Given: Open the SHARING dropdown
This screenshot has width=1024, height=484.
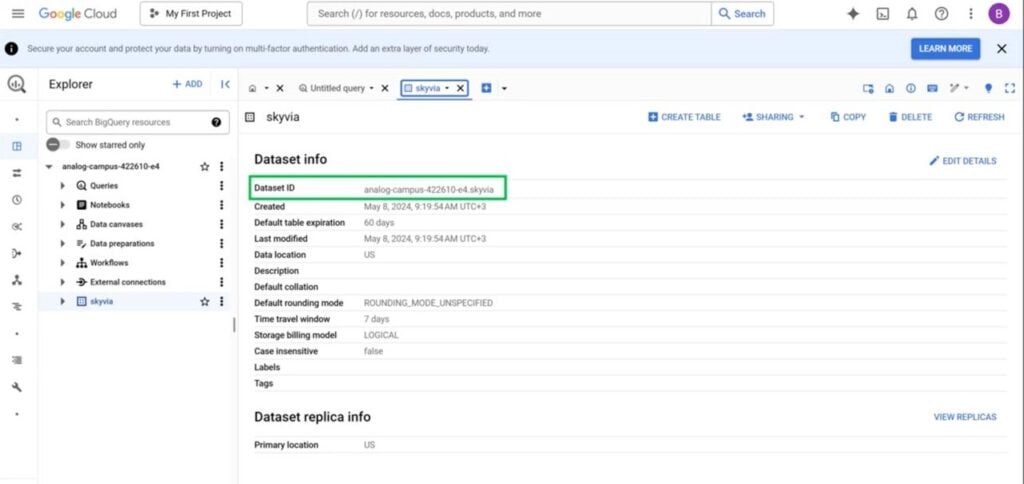Looking at the screenshot, I should pos(773,117).
